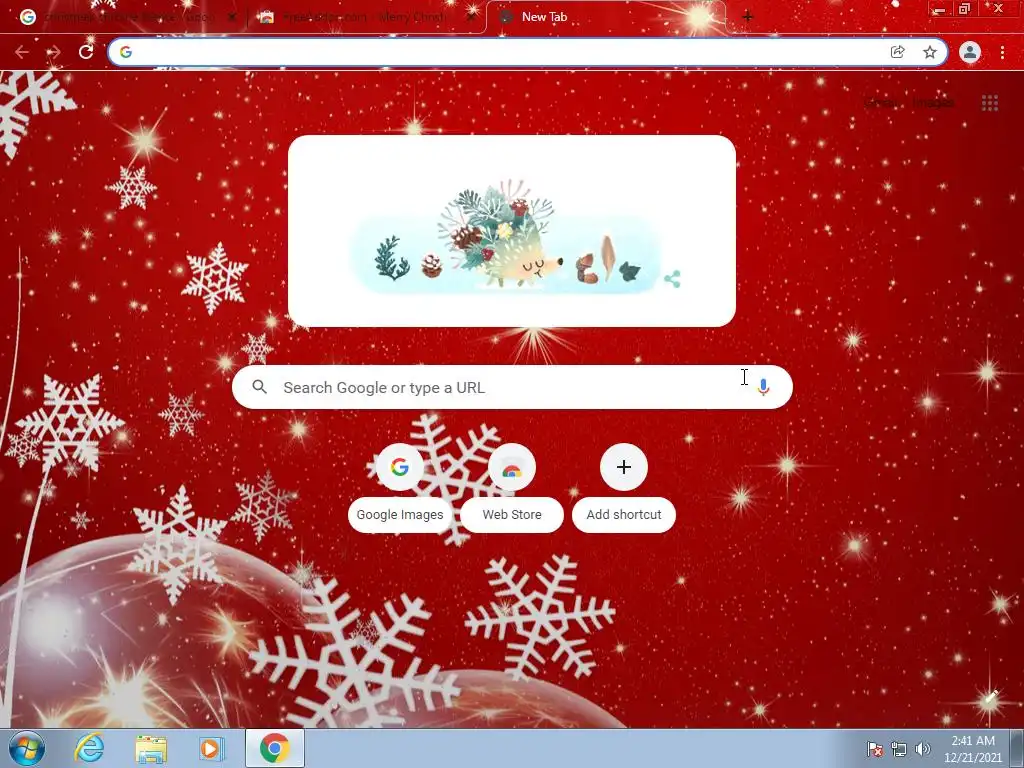Screen dimensions: 1024x768
Task: Open the Chrome profile avatar menu
Action: point(970,52)
